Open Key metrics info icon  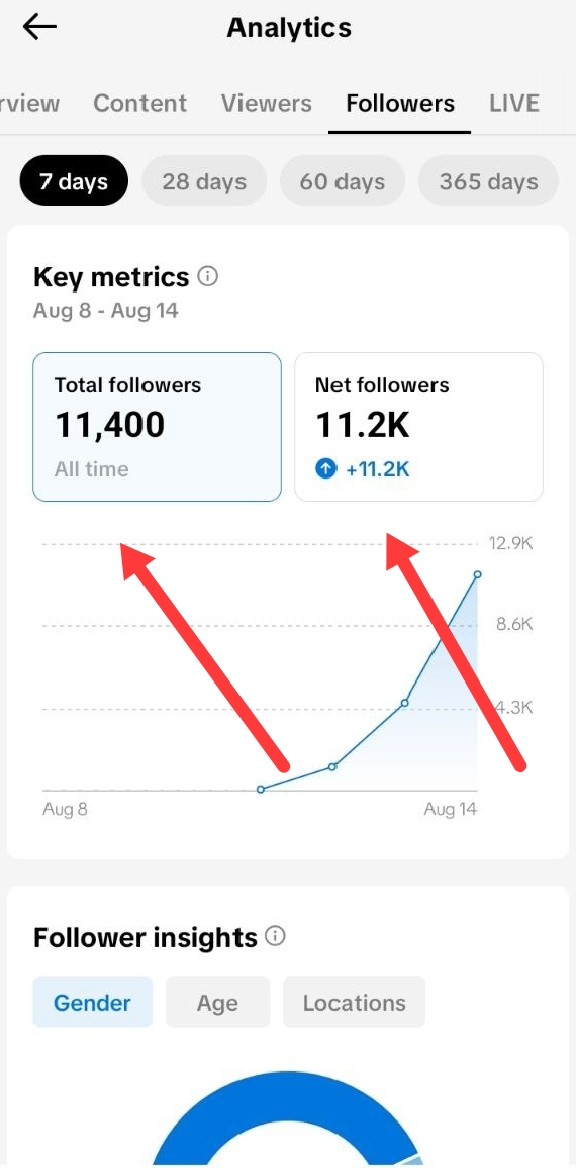pyautogui.click(x=207, y=277)
